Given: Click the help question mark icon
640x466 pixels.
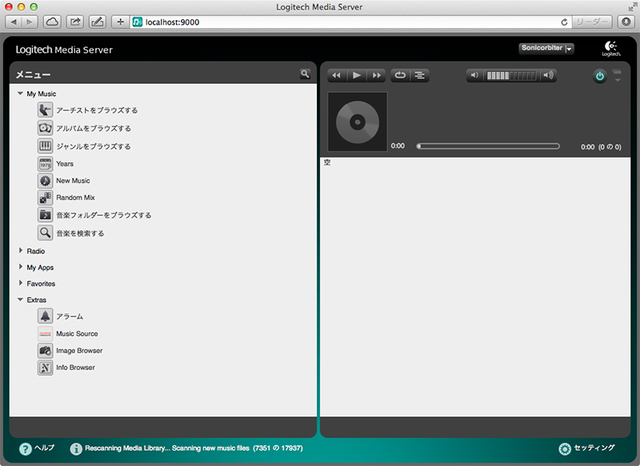Looking at the screenshot, I should click(x=25, y=448).
